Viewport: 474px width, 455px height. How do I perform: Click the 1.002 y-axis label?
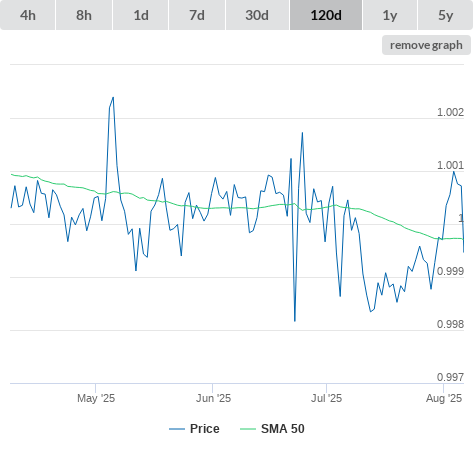[x=450, y=112]
